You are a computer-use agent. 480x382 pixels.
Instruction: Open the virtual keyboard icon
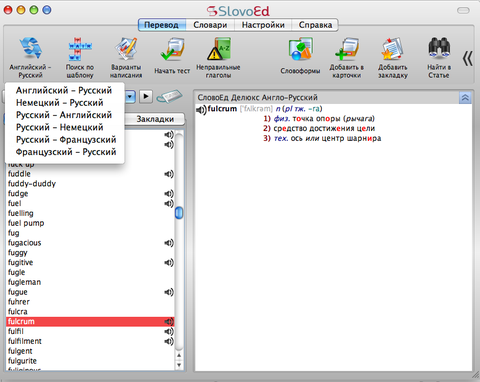point(170,97)
